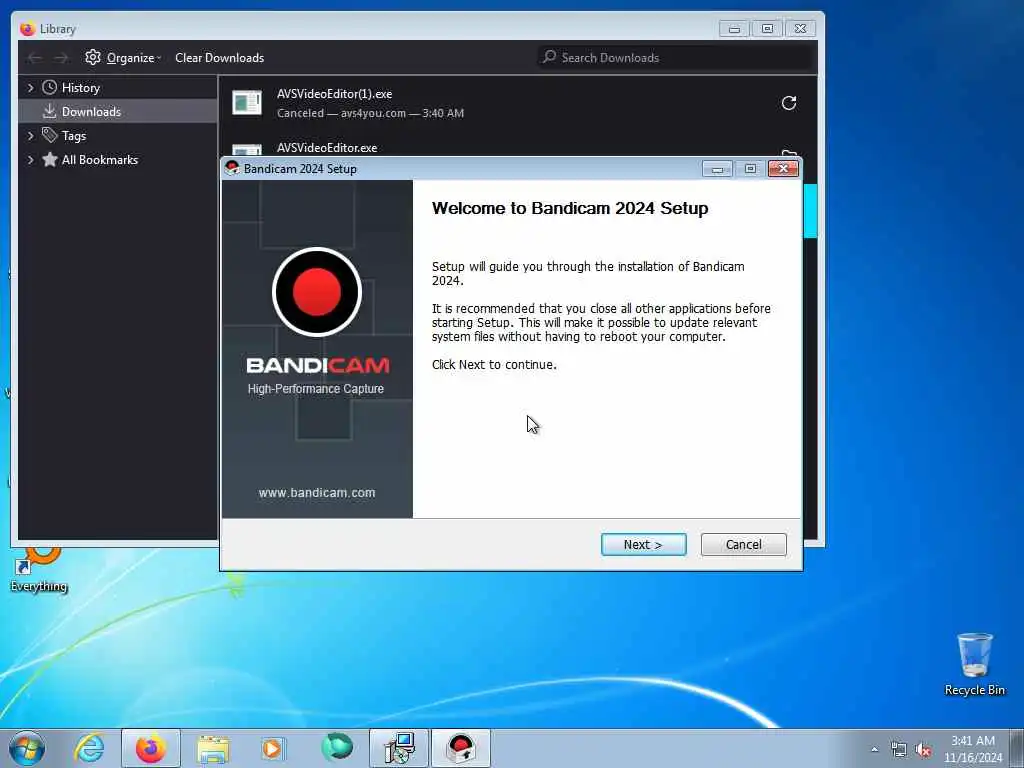Click Clear Downloads in Library window
The width and height of the screenshot is (1024, 768).
[x=219, y=57]
